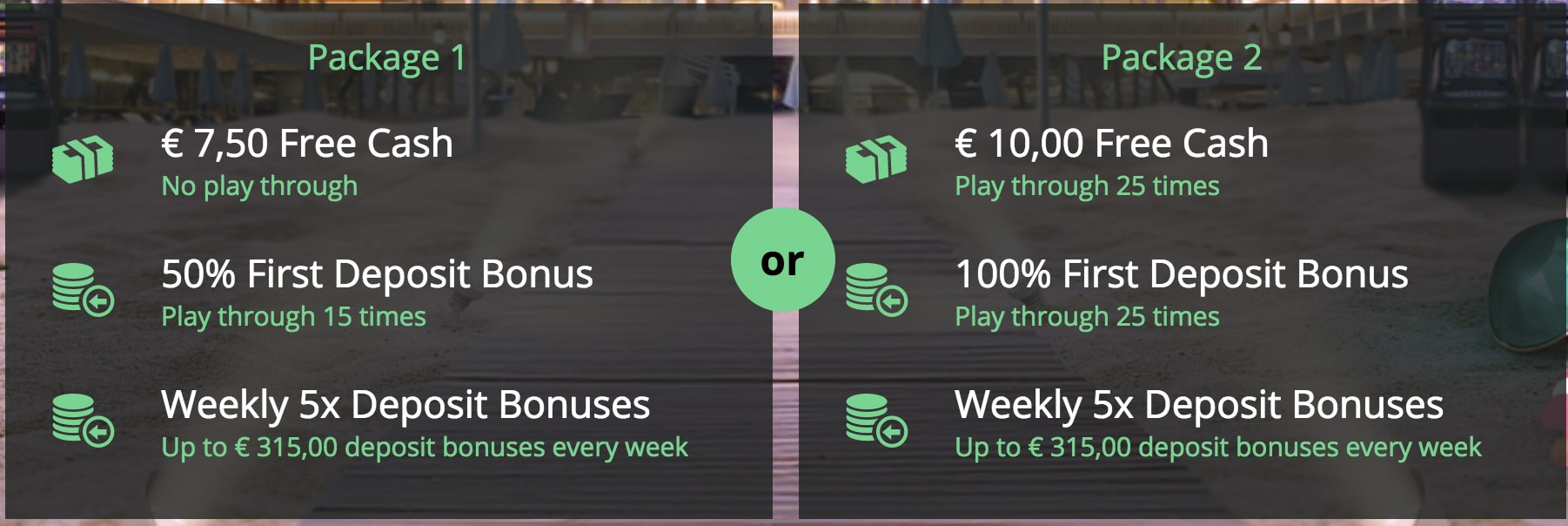Screen dimensions: 1568x526
Task: Click the coin stack icon beside 50% First Deposit Bonus
Action: pyautogui.click(x=83, y=290)
